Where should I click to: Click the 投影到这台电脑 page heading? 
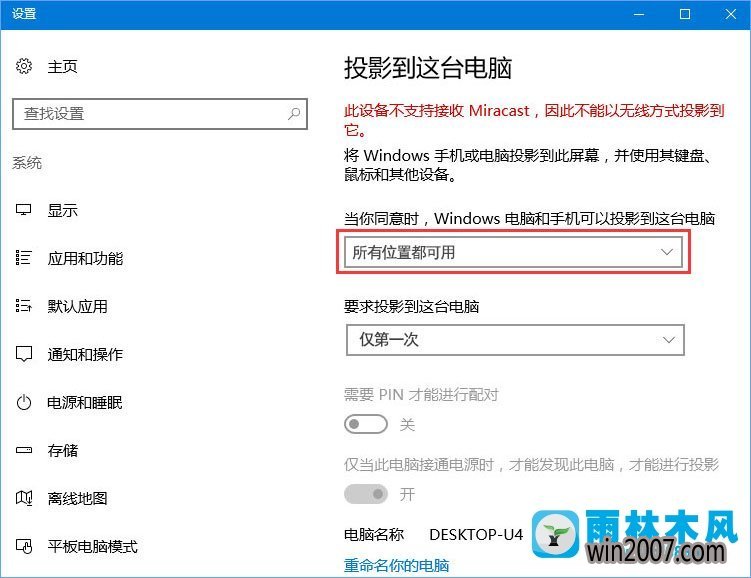428,68
